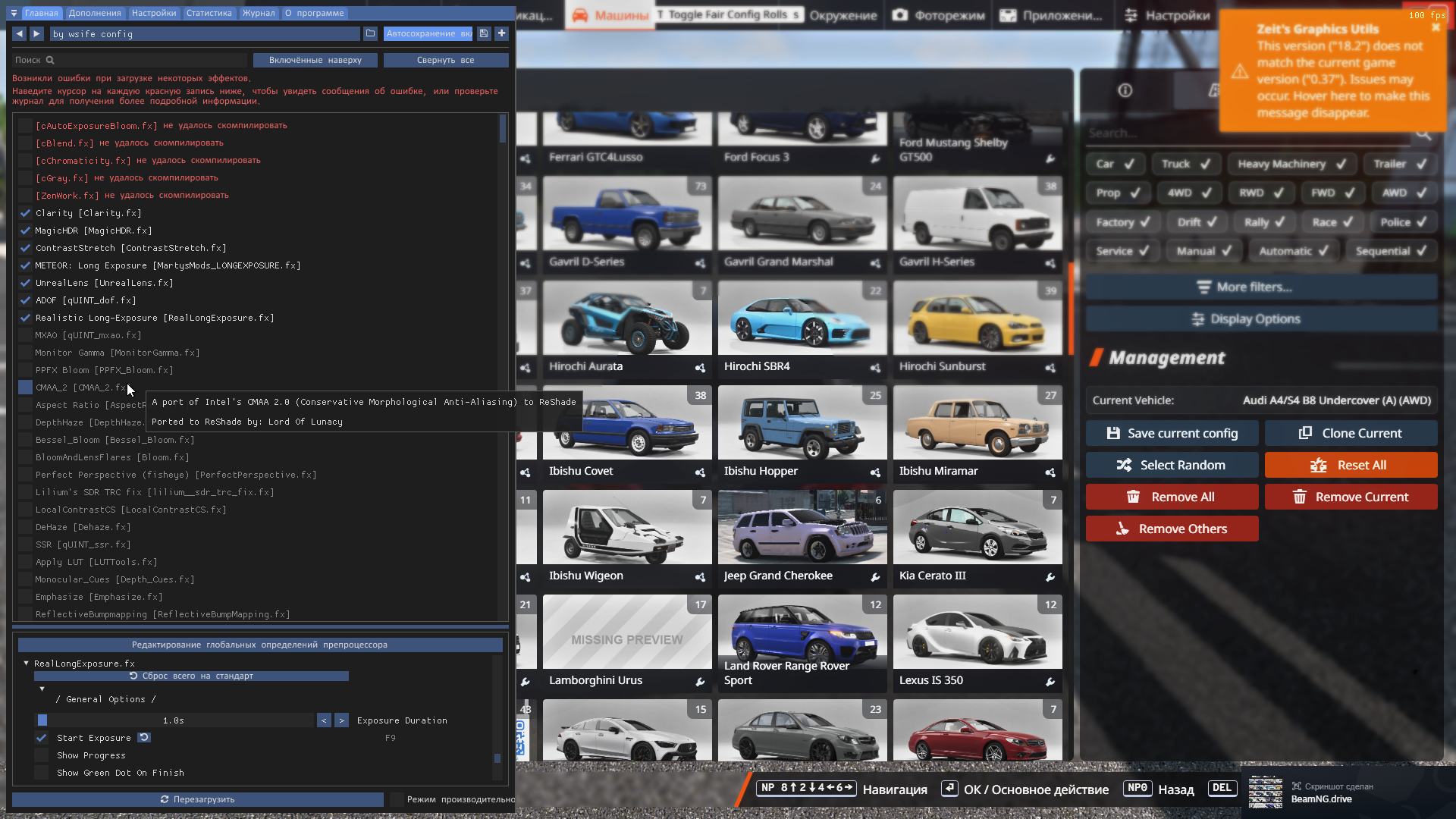The height and width of the screenshot is (819, 1456).
Task: Click the Hirochi Aurata configurations icon
Action: coord(700,368)
